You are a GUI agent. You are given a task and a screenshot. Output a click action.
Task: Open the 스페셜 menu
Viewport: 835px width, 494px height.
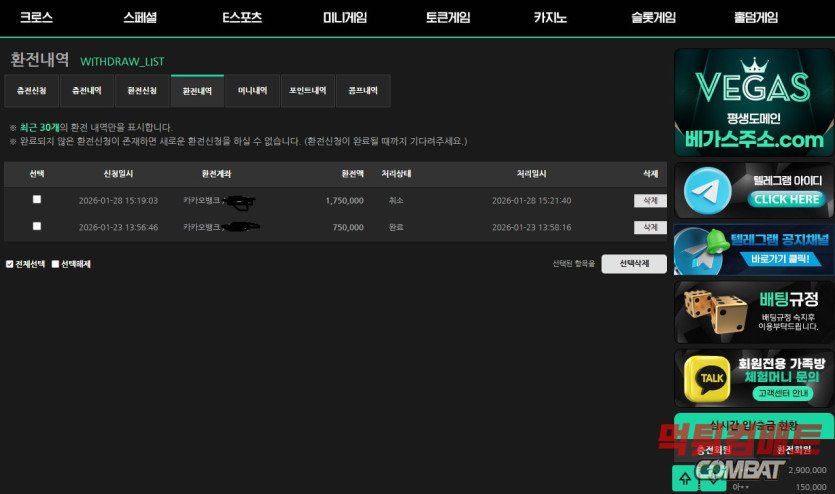click(140, 18)
